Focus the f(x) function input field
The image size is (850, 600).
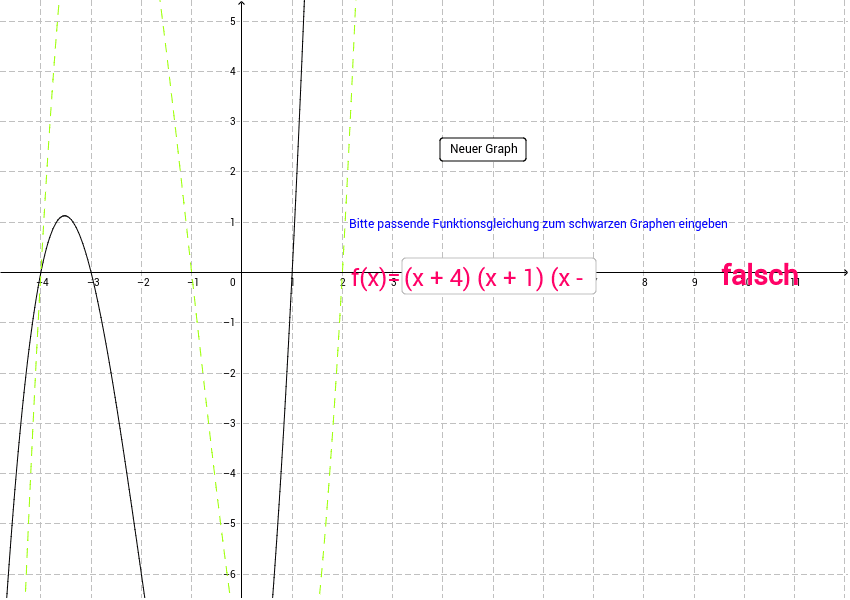coord(499,277)
